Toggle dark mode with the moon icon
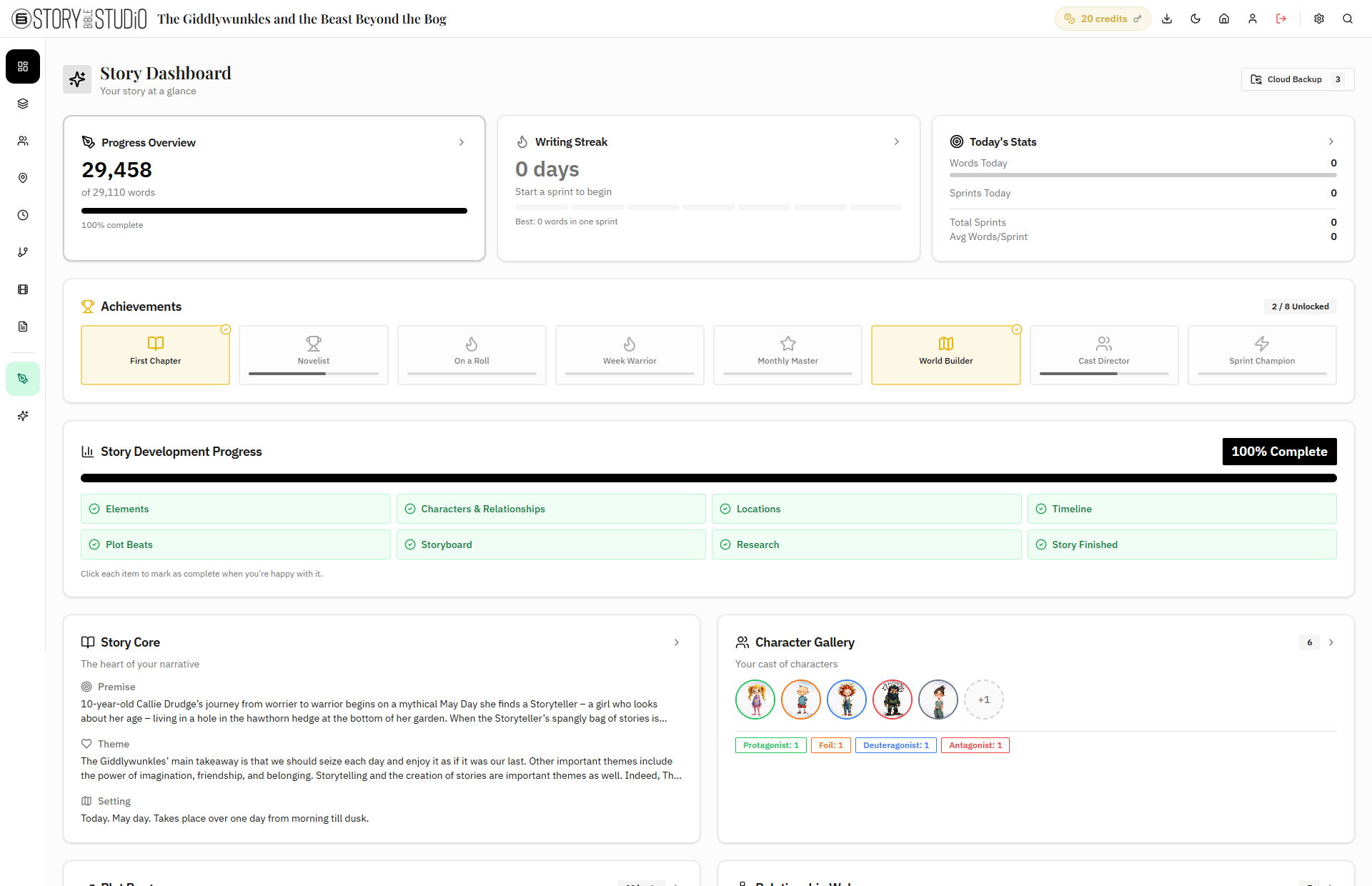Viewport: 1372px width, 886px height. (x=1195, y=19)
